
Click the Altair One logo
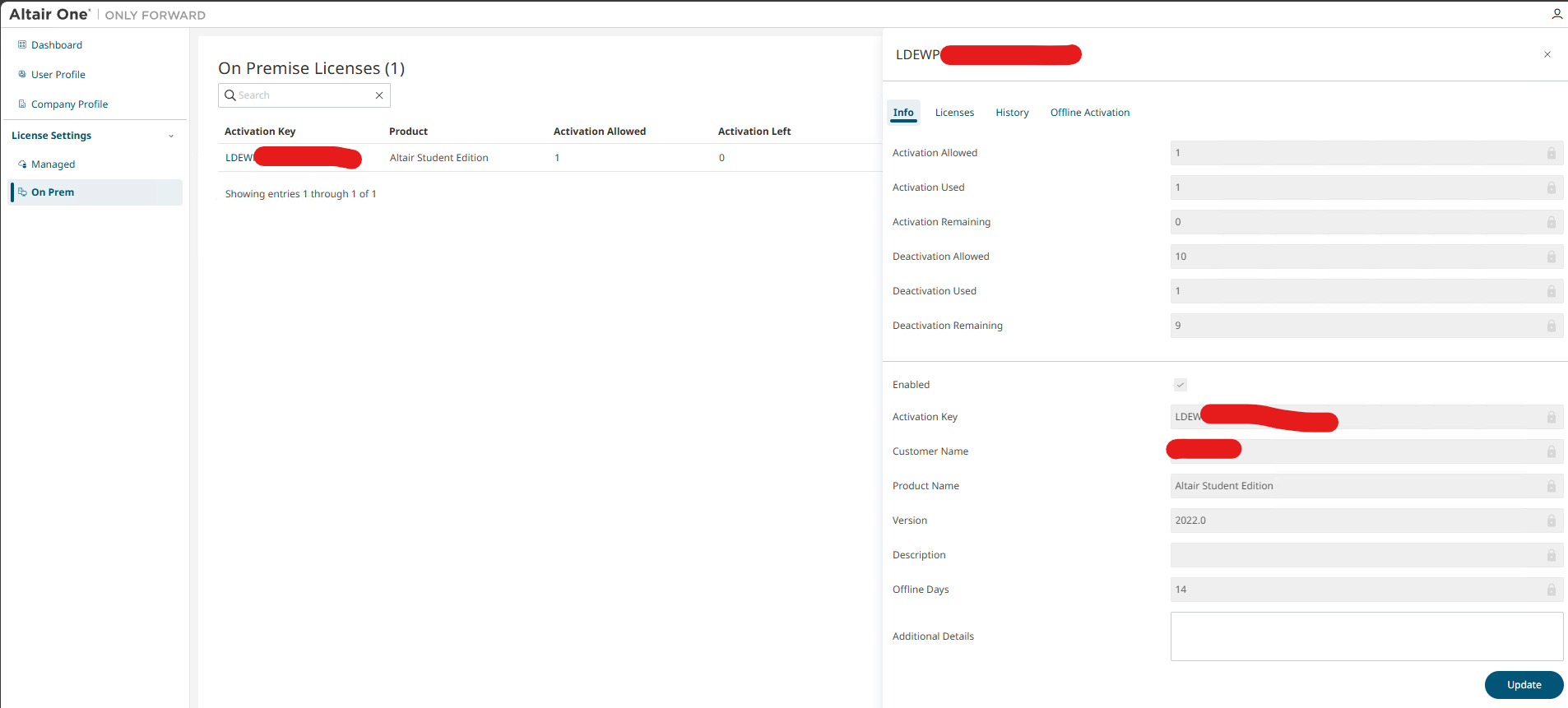pyautogui.click(x=49, y=14)
